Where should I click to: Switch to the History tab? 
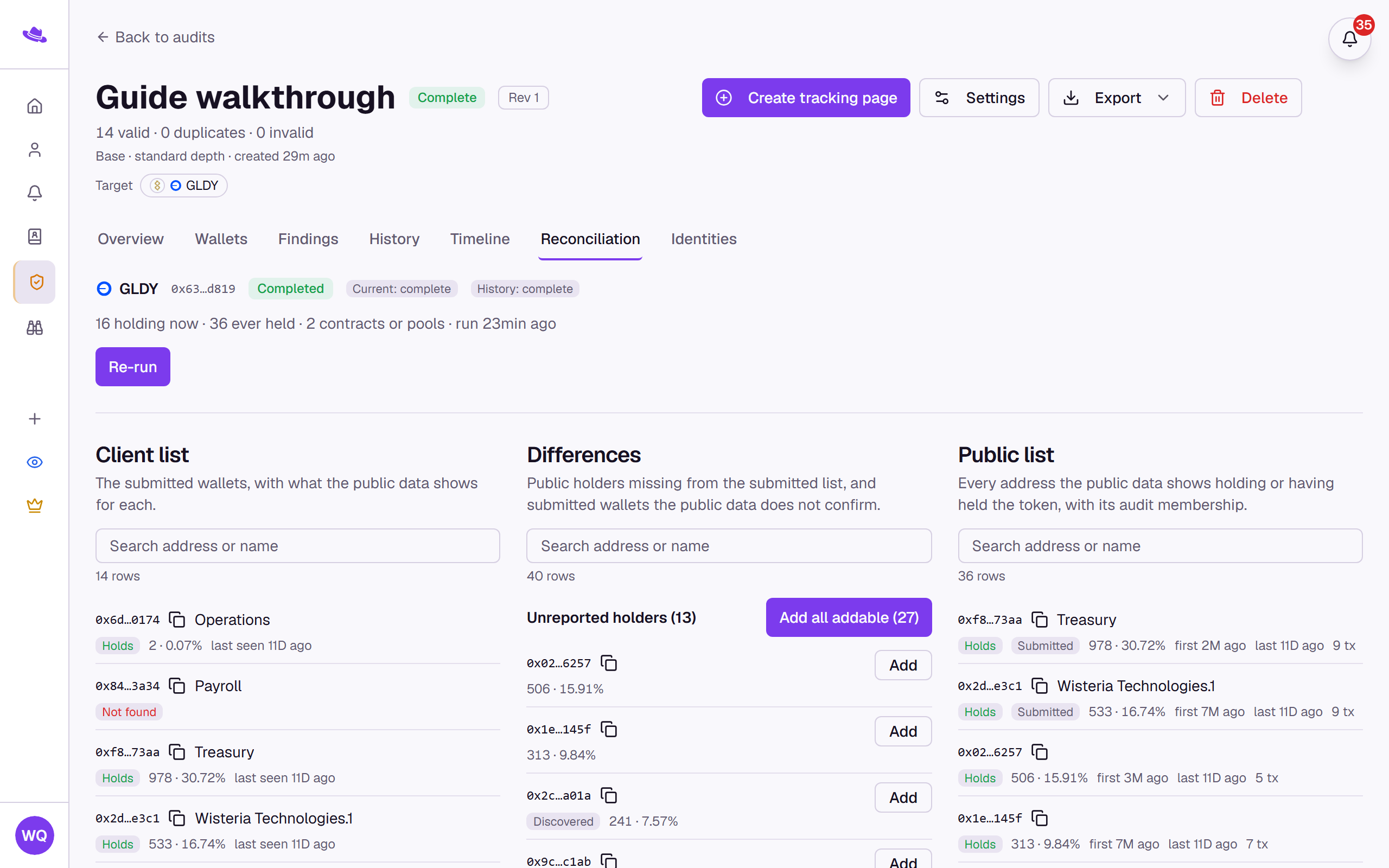(x=394, y=239)
